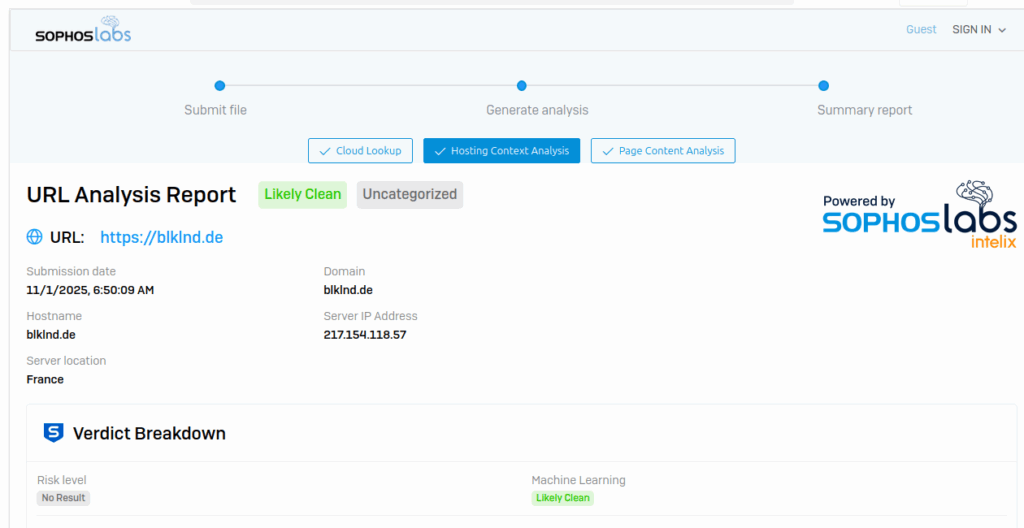Expand the Verdict Breakdown section heading
The height and width of the screenshot is (528, 1024).
pyautogui.click(x=149, y=433)
